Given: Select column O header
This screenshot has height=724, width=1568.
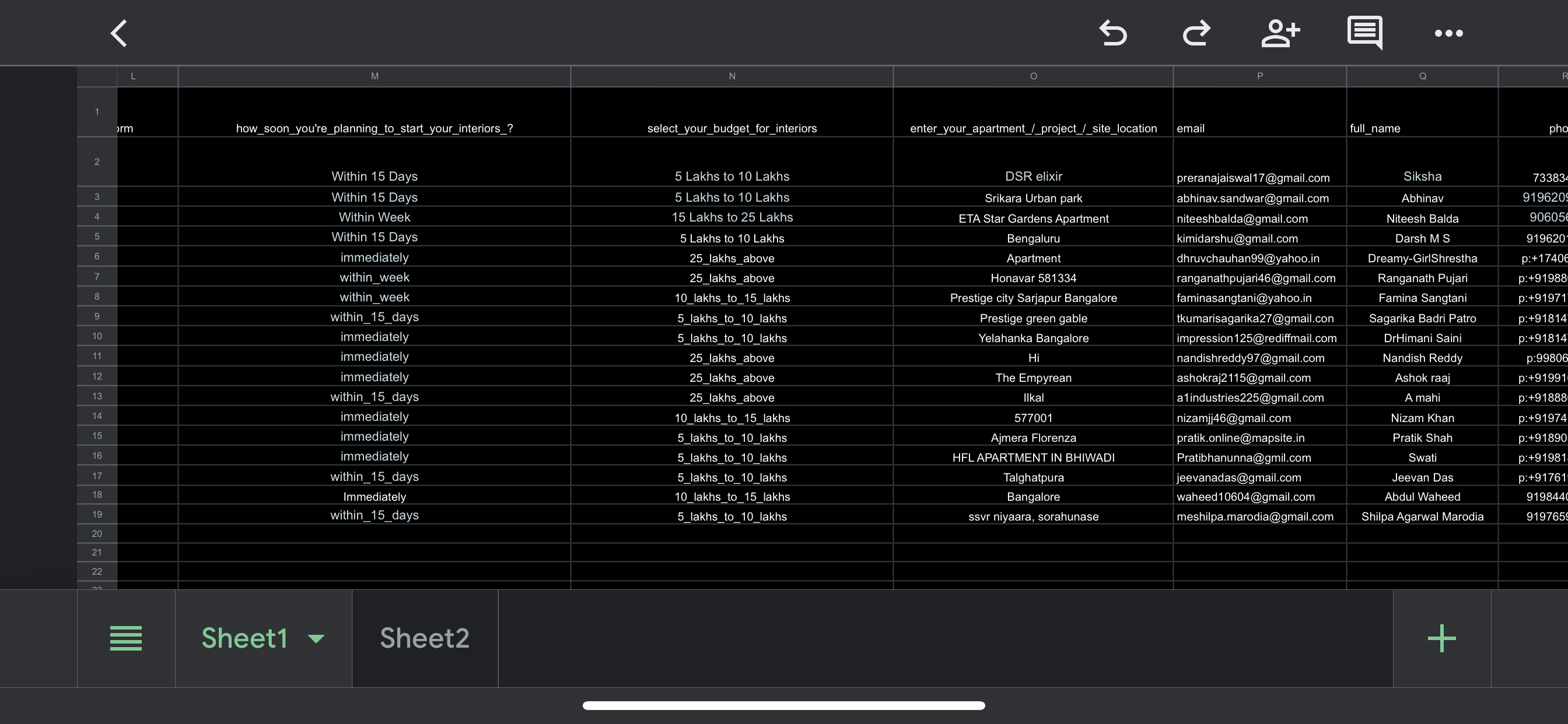Looking at the screenshot, I should 1033,76.
